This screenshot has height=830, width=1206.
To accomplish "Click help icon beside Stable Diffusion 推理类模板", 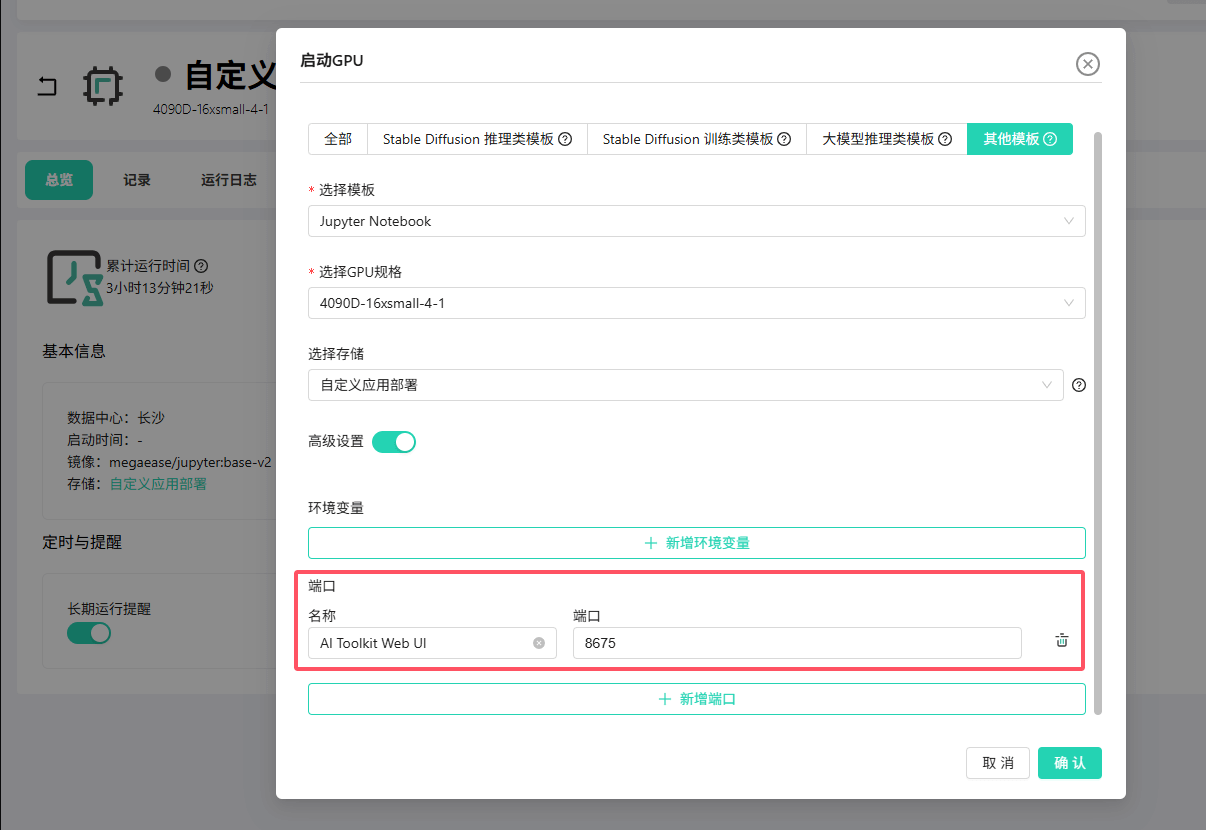I will tap(565, 139).
